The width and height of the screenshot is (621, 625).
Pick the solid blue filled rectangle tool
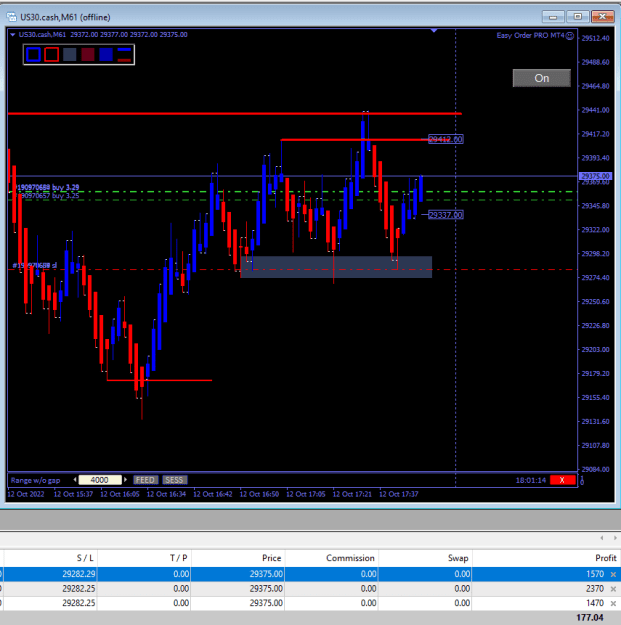pos(106,55)
